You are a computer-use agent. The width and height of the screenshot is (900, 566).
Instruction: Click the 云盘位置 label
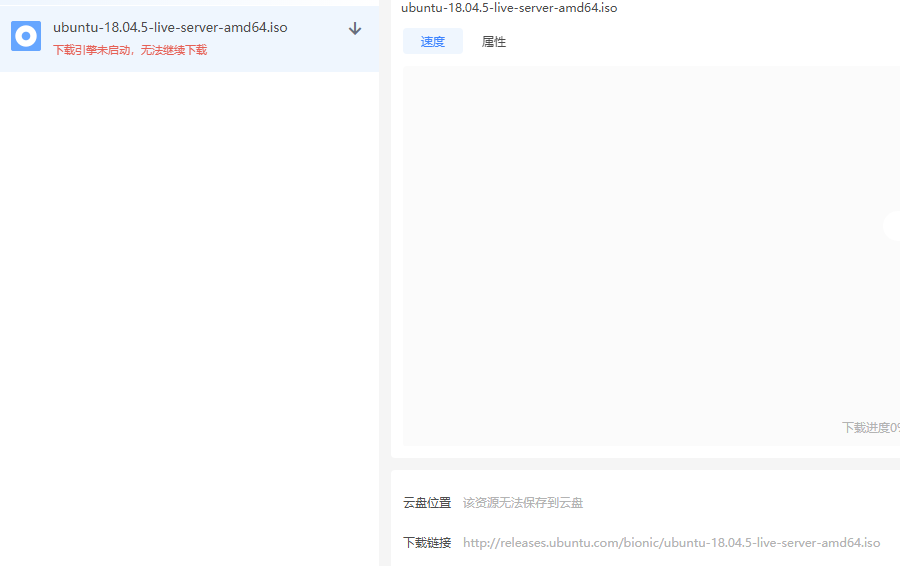tap(427, 503)
